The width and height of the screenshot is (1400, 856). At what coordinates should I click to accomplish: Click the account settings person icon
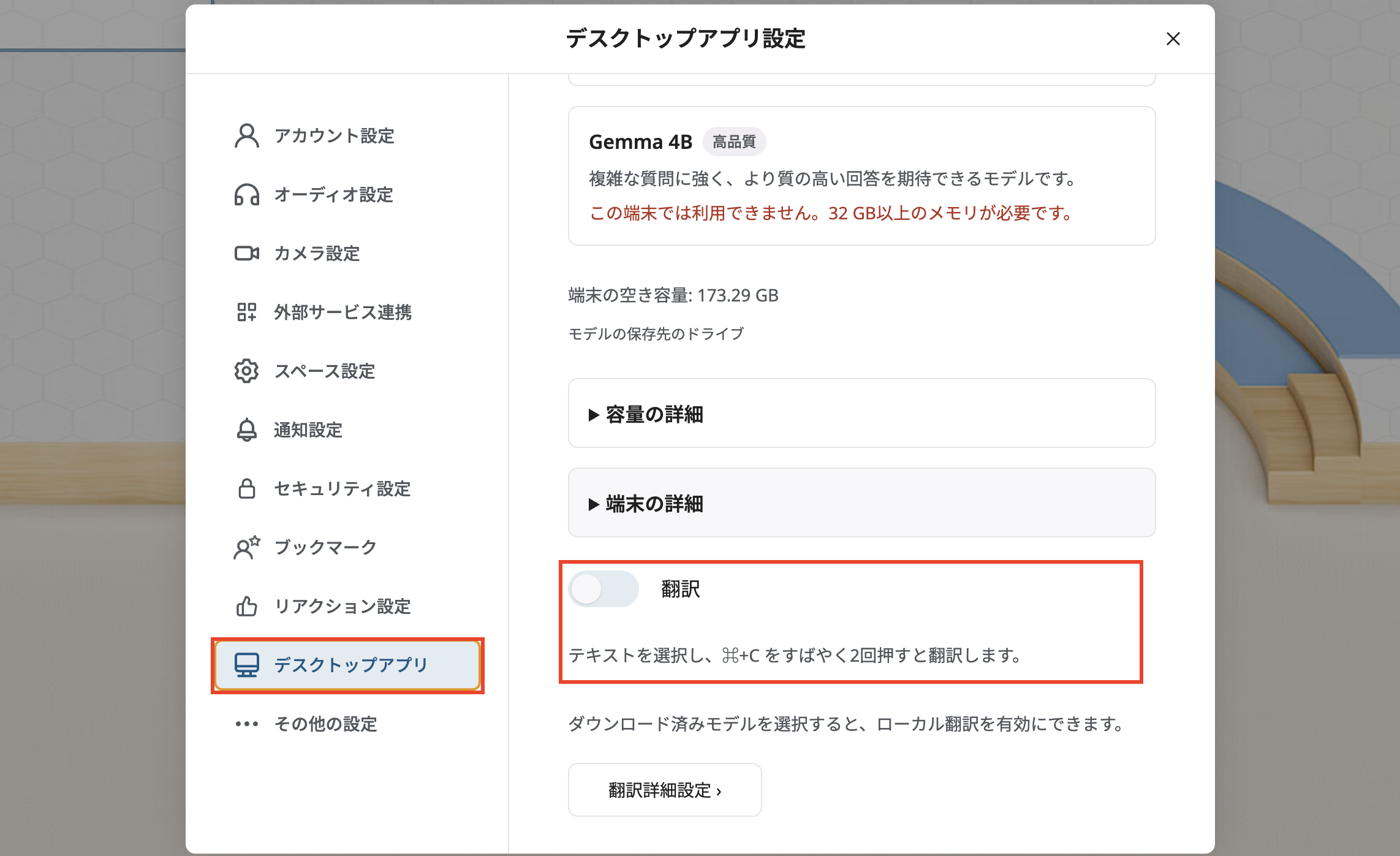(x=247, y=135)
